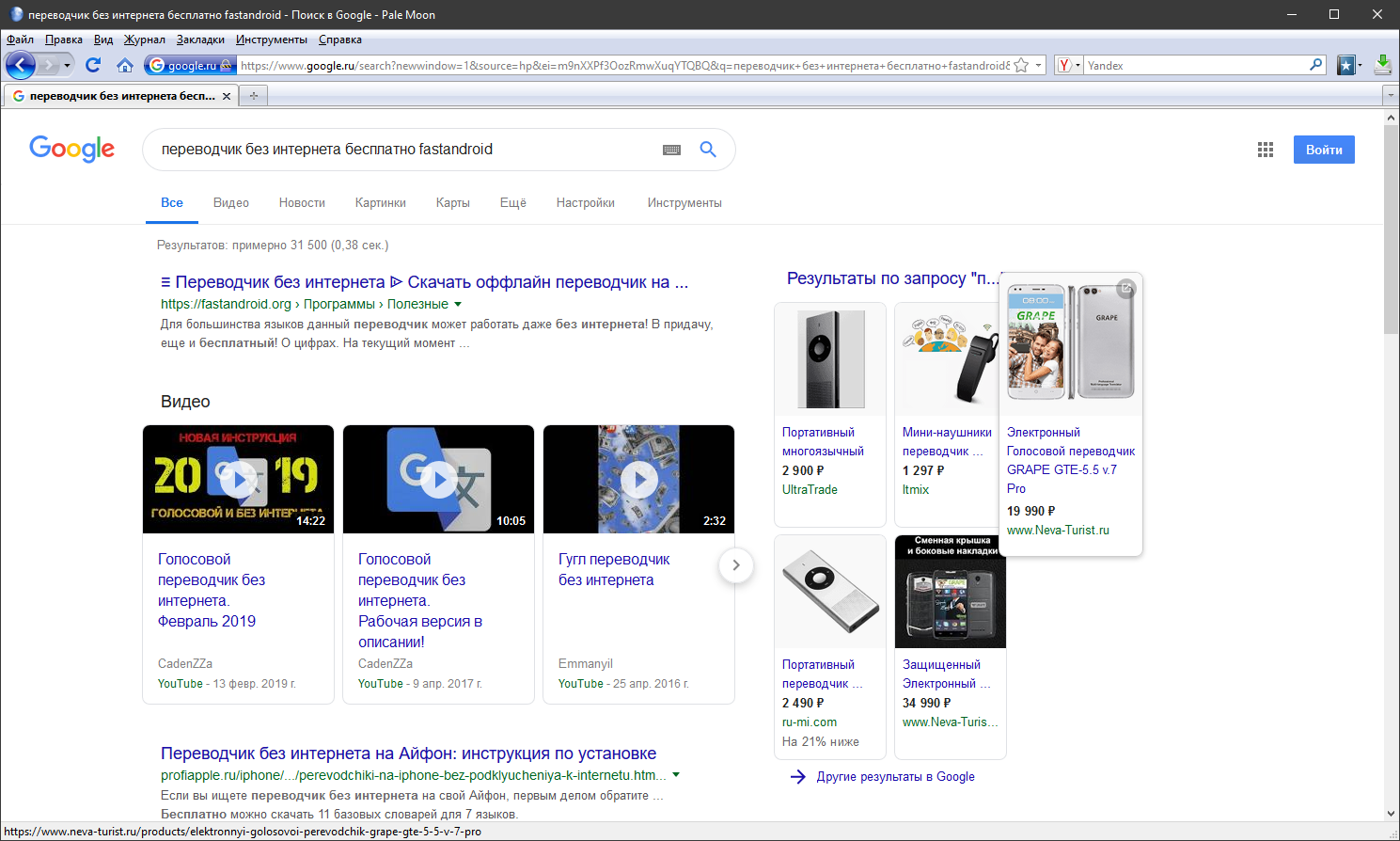Viewport: 1400px width, 841px height.
Task: Open the navigation history dropdown arrow
Action: (x=67, y=65)
